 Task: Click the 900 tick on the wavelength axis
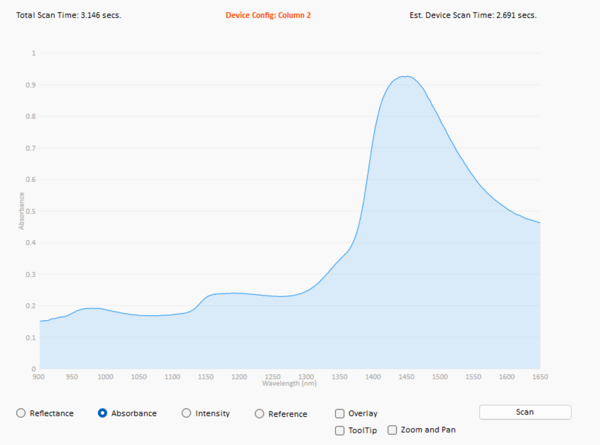coord(39,377)
